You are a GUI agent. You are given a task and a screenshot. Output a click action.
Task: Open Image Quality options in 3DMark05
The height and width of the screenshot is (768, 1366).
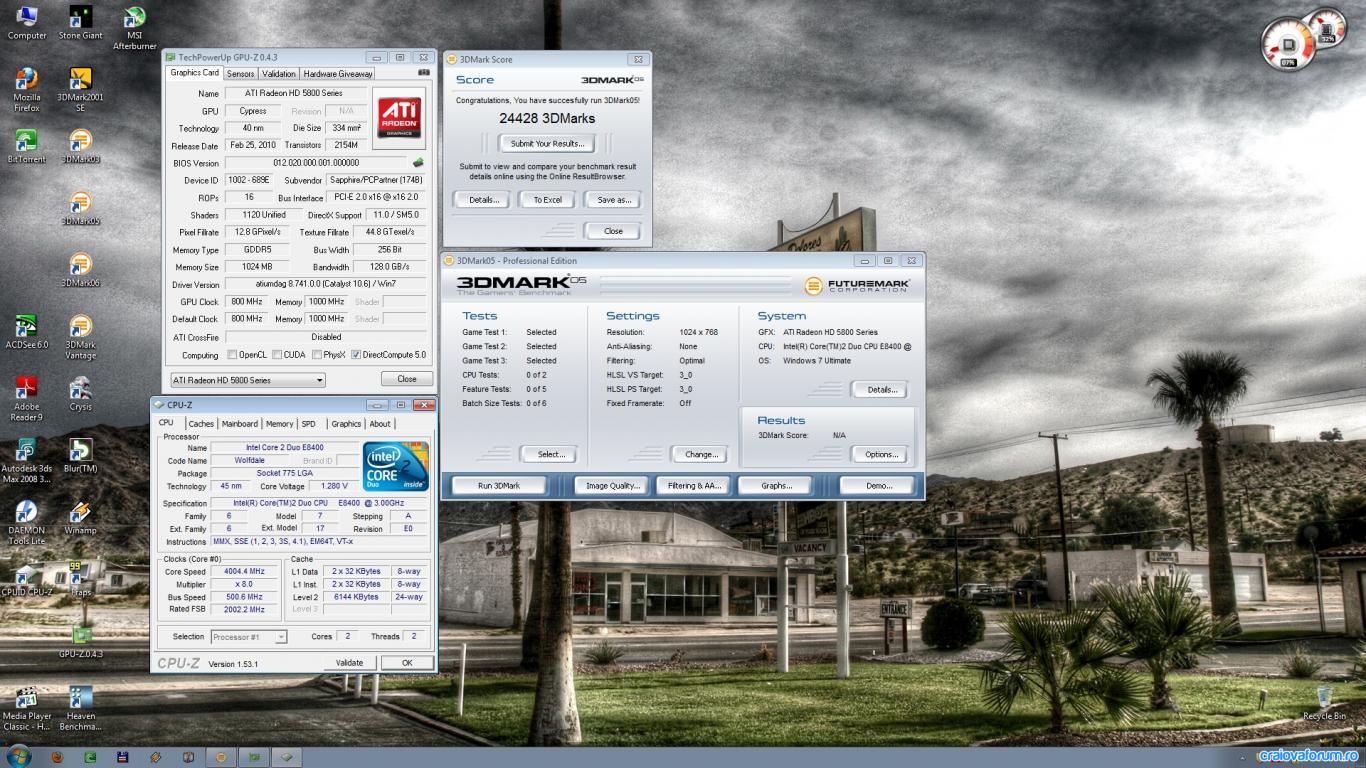[612, 486]
